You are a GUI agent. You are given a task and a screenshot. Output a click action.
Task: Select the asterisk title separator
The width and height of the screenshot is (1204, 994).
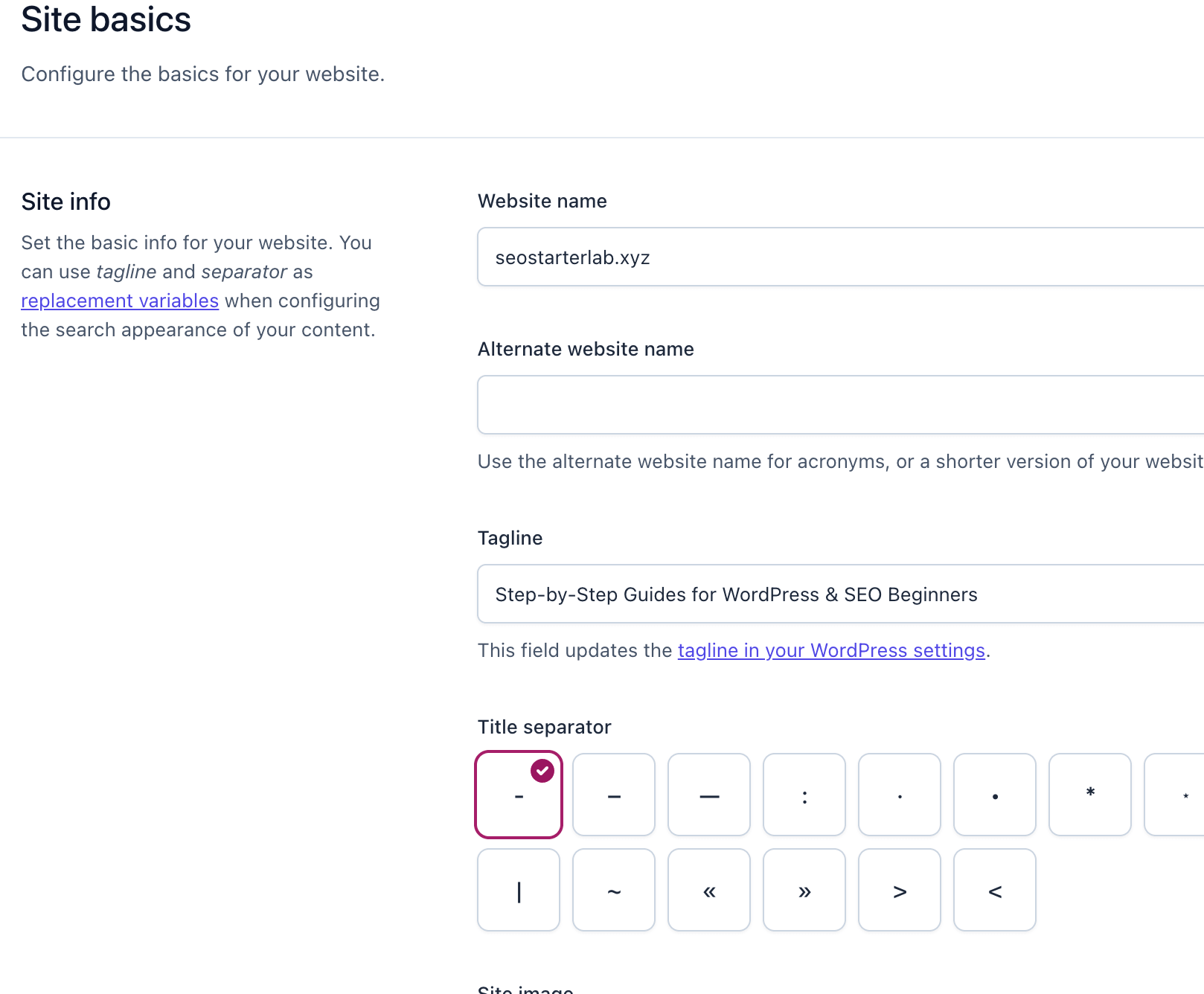point(1090,795)
